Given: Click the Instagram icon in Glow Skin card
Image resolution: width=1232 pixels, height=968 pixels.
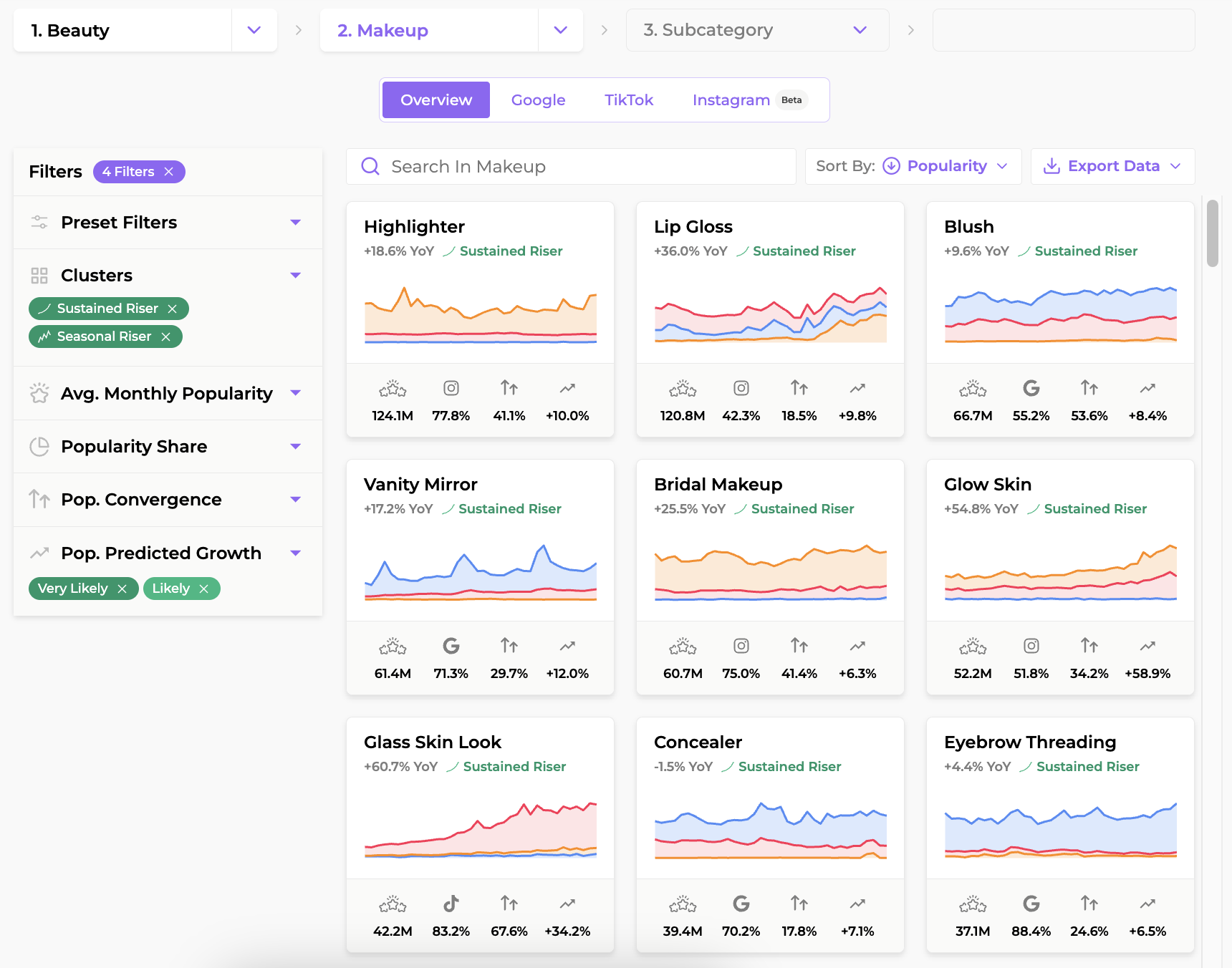Looking at the screenshot, I should 1031,646.
